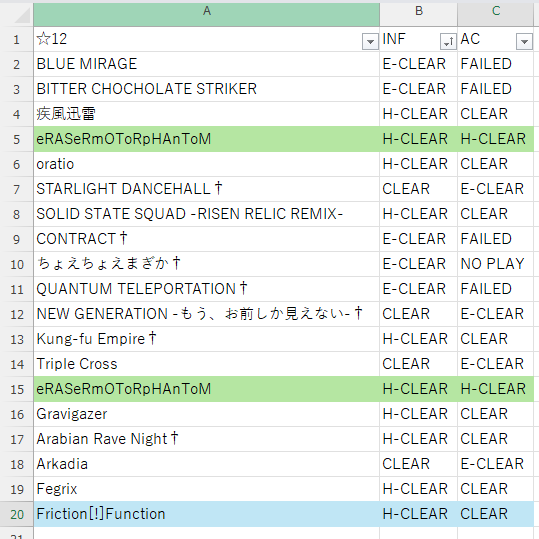The height and width of the screenshot is (539, 539).
Task: Click cell "ちょえちょえまぎか †"
Action: pos(207,264)
